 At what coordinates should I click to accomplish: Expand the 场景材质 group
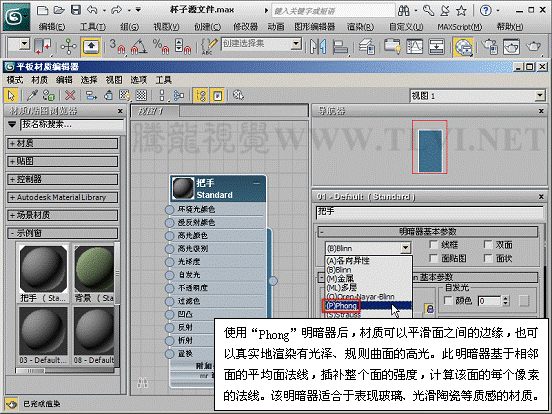tap(63, 215)
